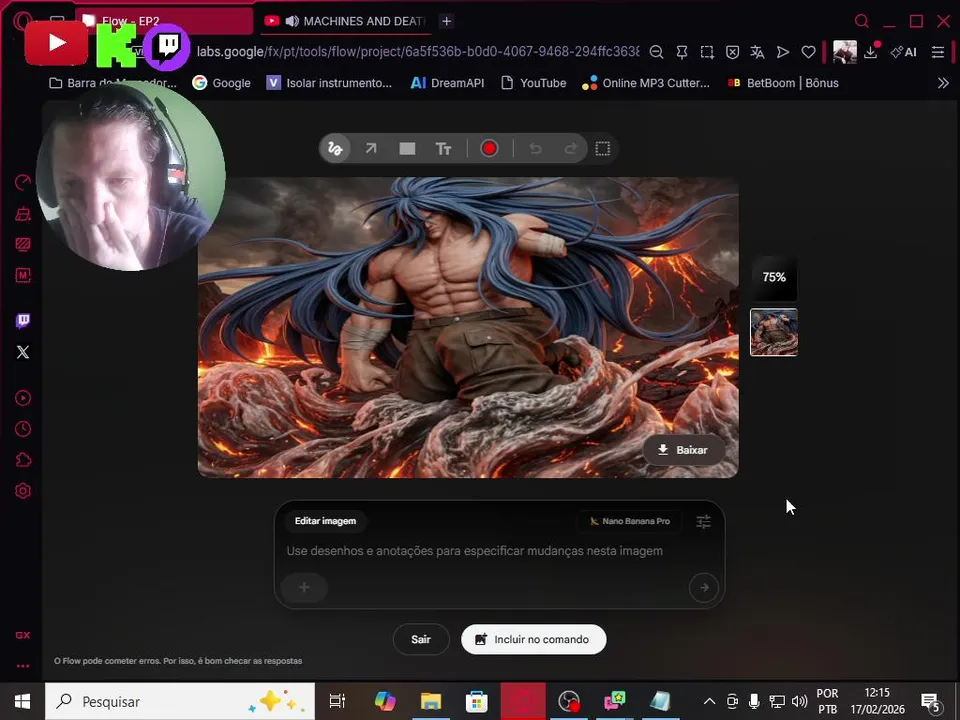Screen dimensions: 960x720
Task: Open the sidebar history clock icon
Action: pyautogui.click(x=23, y=429)
